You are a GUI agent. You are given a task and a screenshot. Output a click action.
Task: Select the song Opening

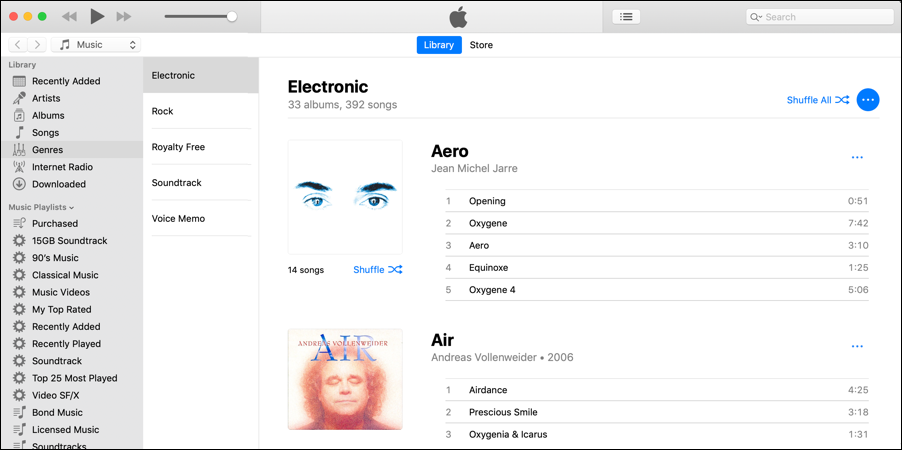pos(657,201)
